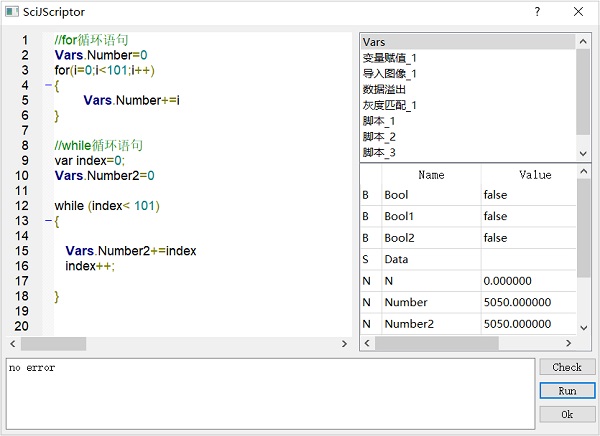Select 脚本_2 in the module list

point(468,137)
